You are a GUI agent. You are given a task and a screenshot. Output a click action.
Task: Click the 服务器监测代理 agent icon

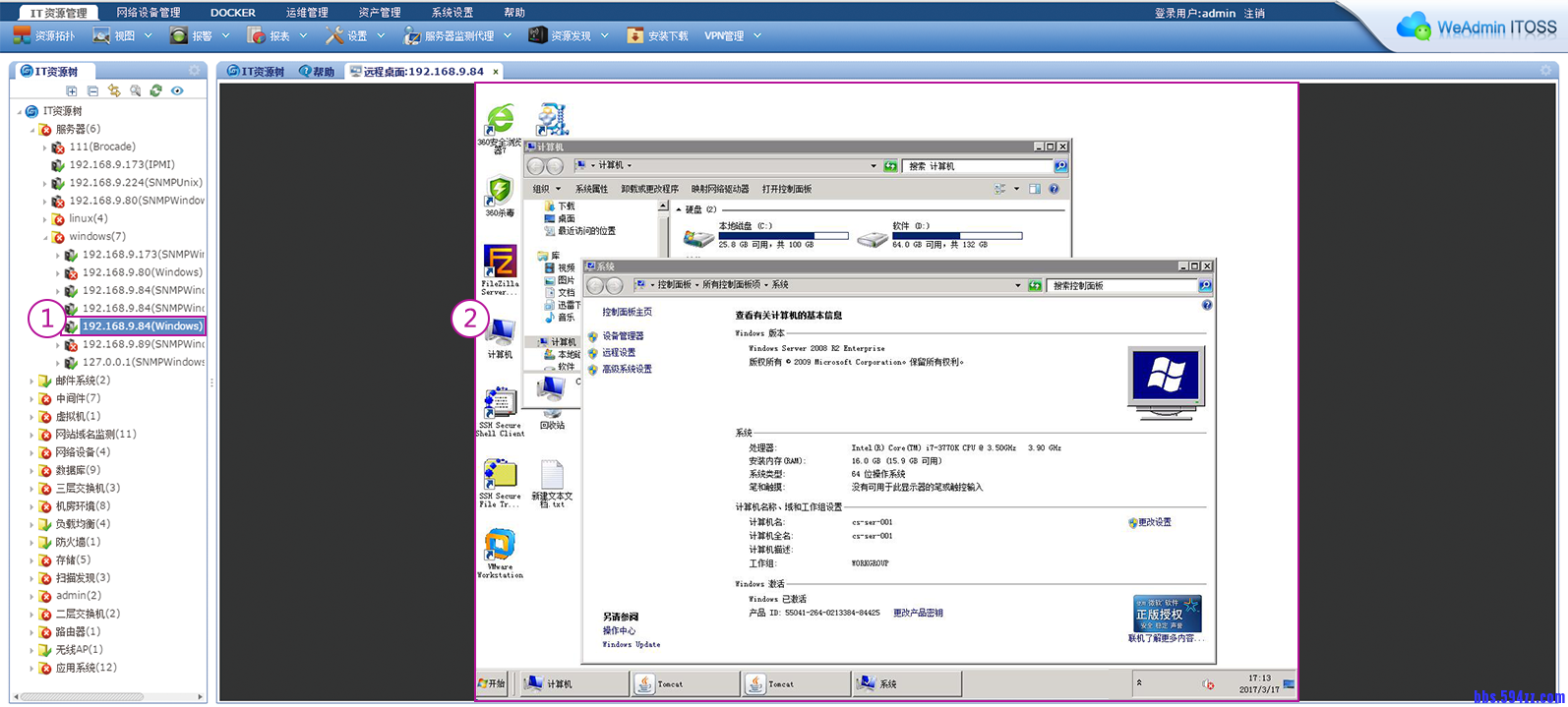click(x=412, y=35)
